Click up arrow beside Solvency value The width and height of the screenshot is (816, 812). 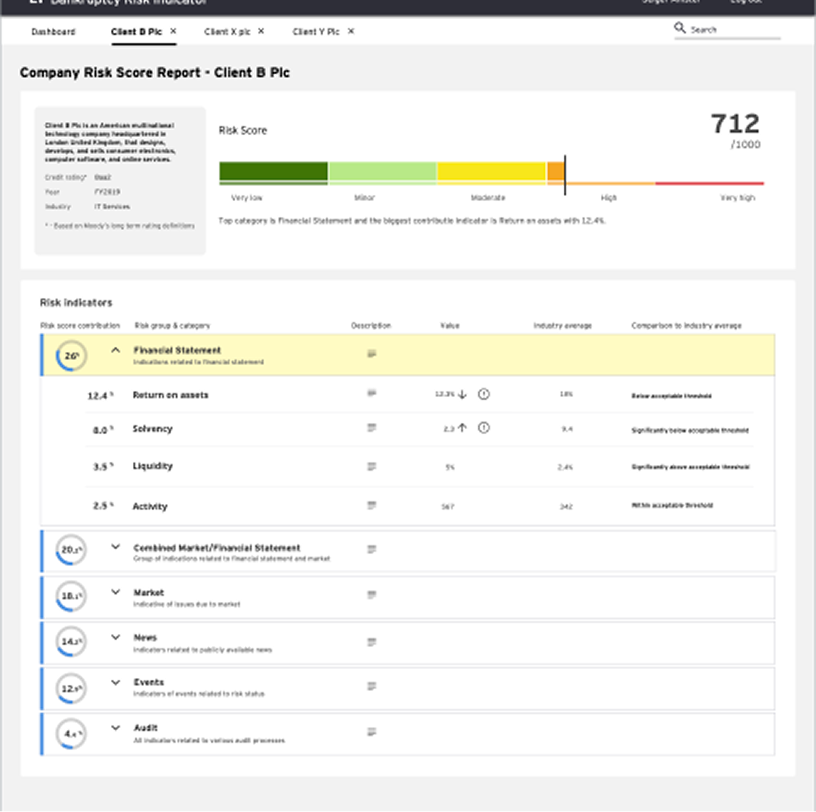(x=462, y=428)
